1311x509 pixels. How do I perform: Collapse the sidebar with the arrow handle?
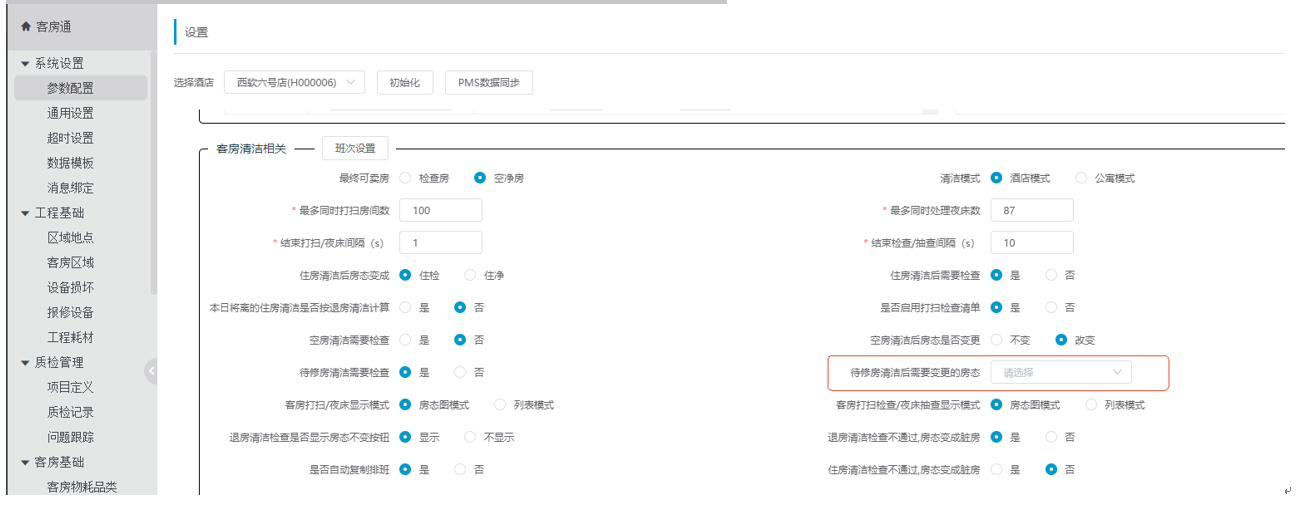pyautogui.click(x=151, y=371)
